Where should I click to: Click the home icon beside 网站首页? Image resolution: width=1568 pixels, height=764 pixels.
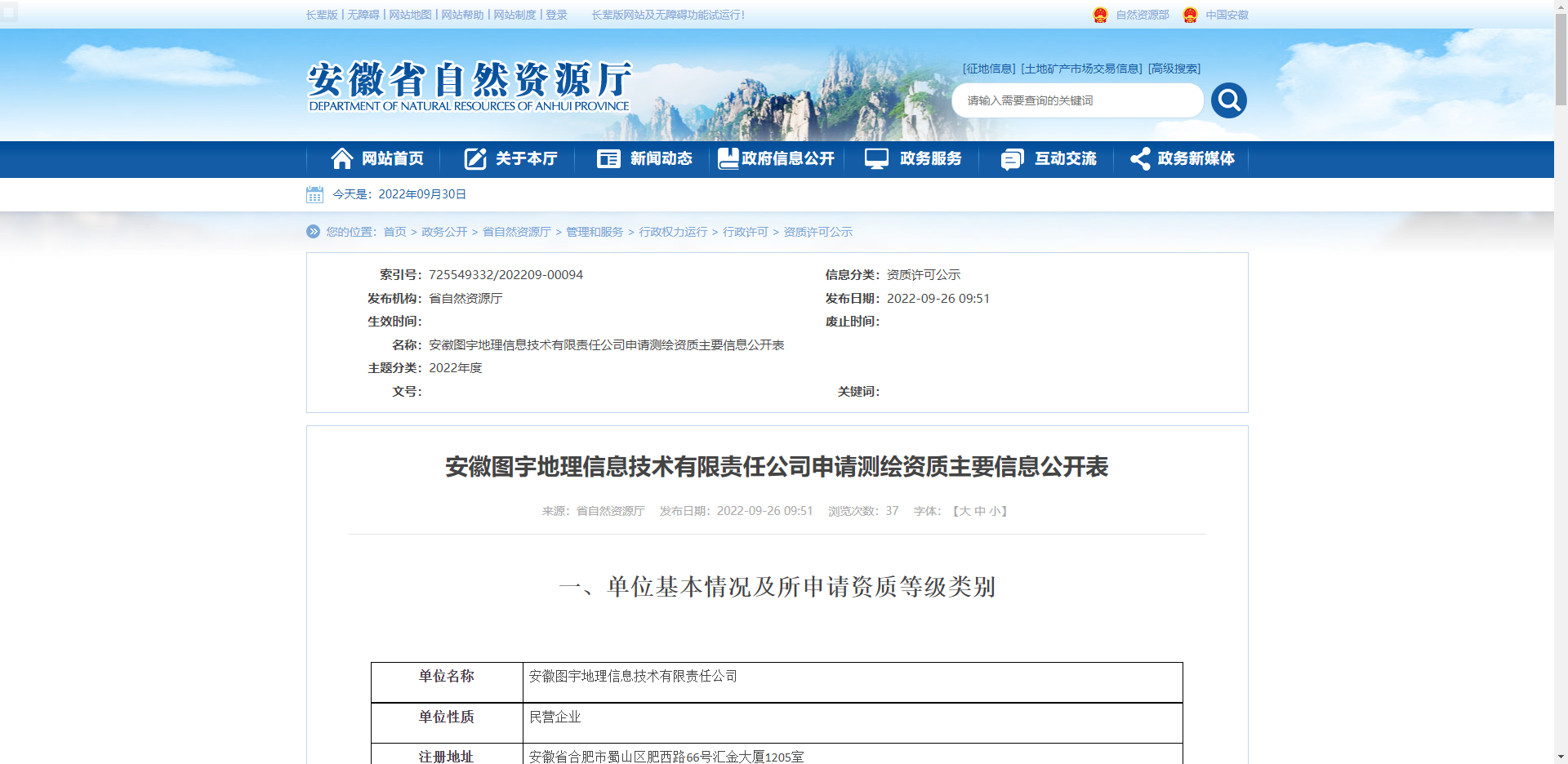[342, 158]
